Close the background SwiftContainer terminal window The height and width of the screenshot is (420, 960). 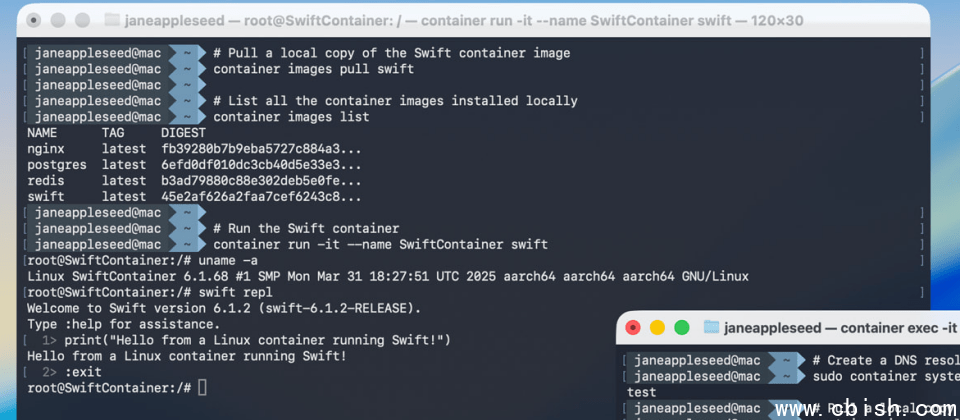tap(34, 20)
